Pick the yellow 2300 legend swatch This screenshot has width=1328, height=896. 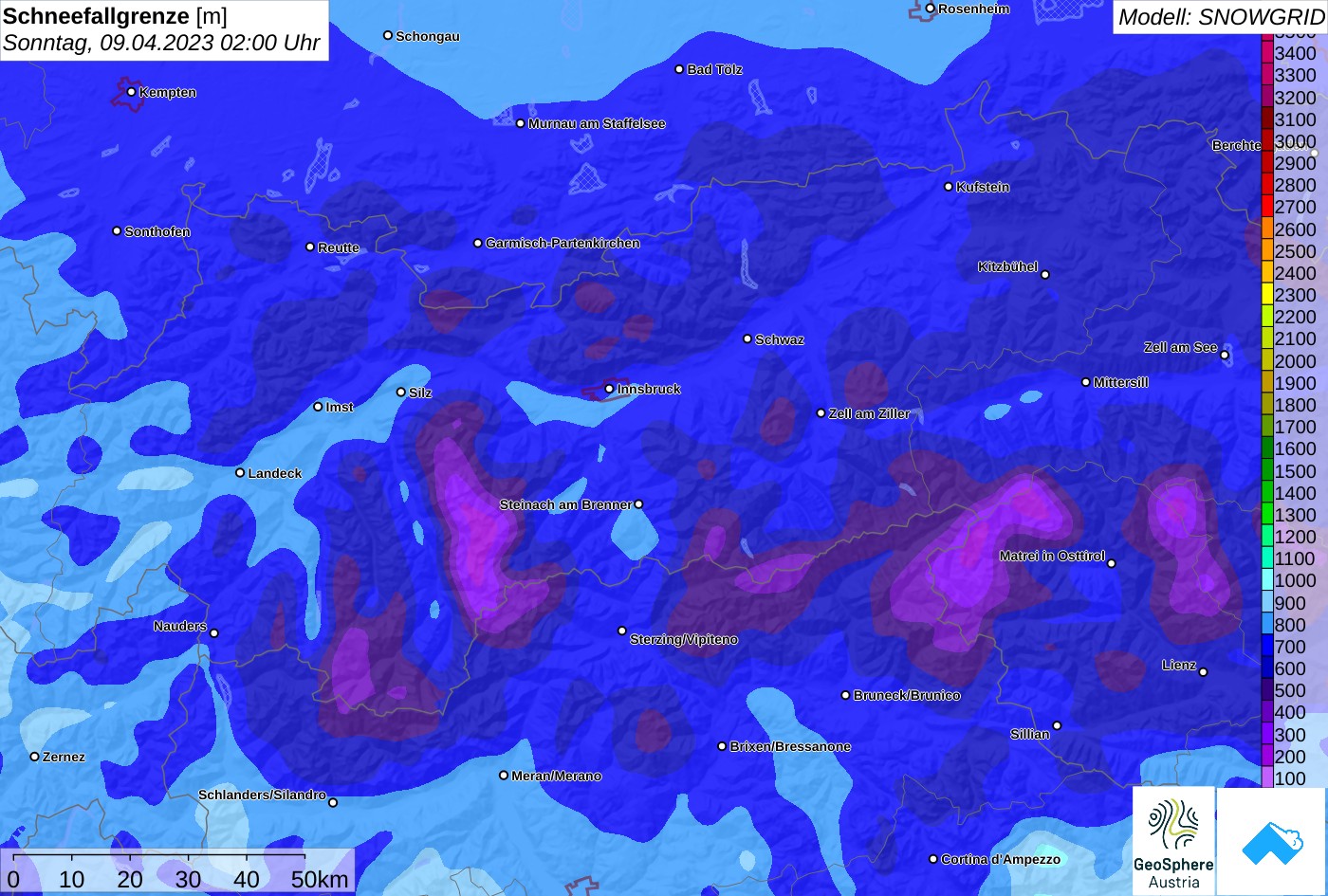(1266, 295)
